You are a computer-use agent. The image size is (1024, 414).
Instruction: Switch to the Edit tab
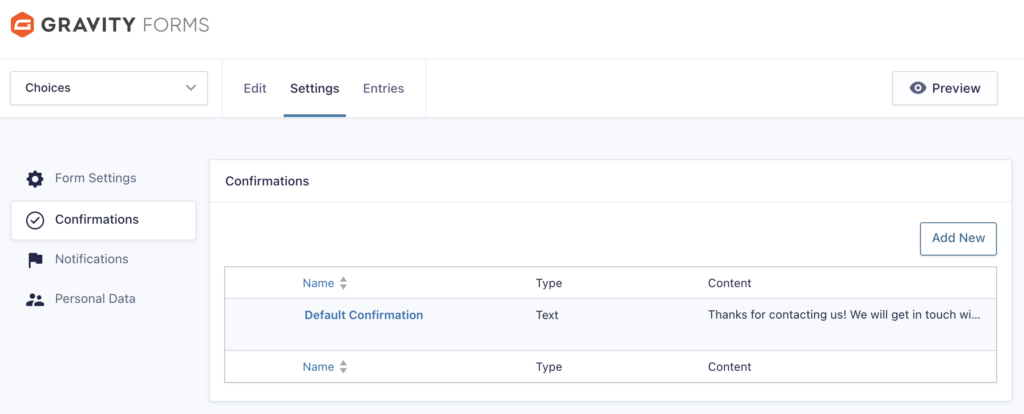point(255,88)
